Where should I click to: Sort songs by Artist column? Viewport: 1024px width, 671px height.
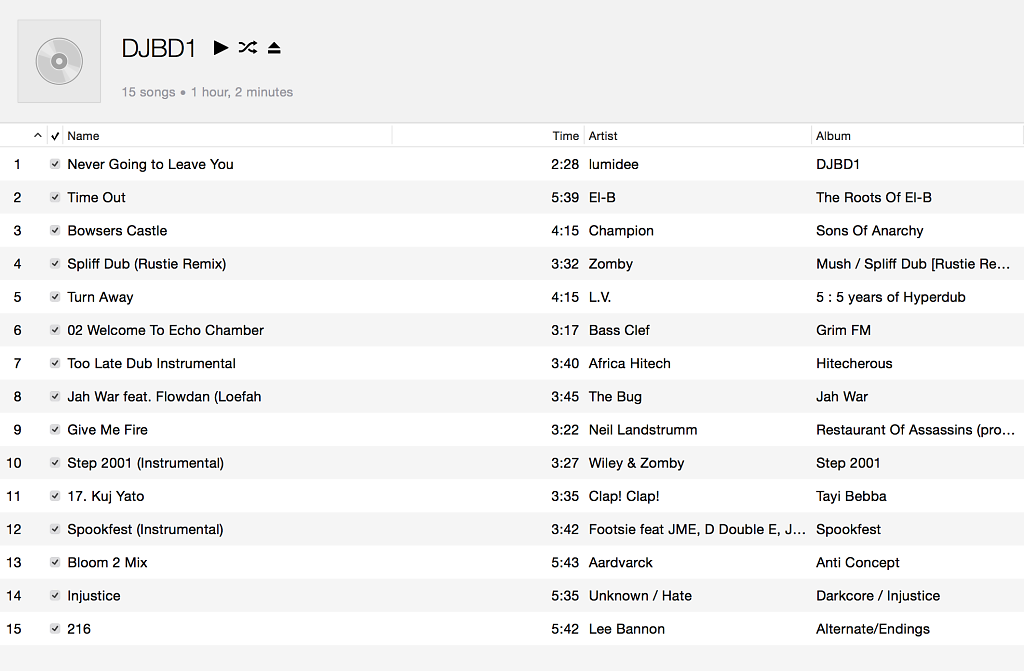pyautogui.click(x=603, y=136)
